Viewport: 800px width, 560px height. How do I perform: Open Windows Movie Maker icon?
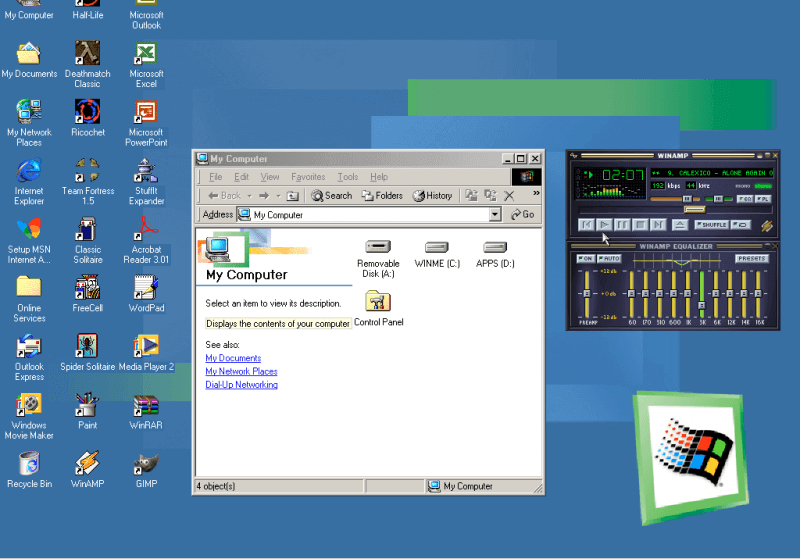[29, 416]
